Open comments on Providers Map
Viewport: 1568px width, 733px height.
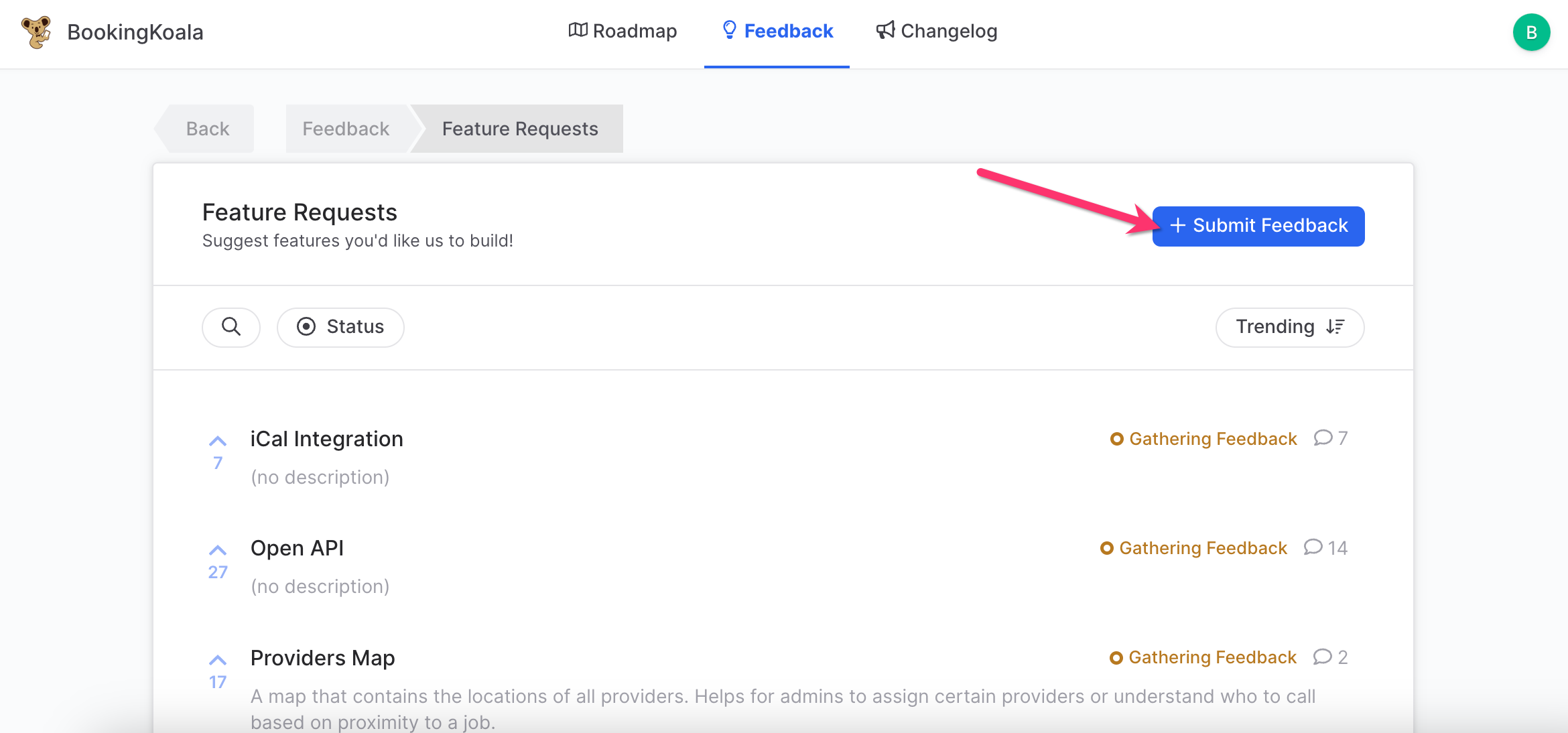[x=1330, y=657]
